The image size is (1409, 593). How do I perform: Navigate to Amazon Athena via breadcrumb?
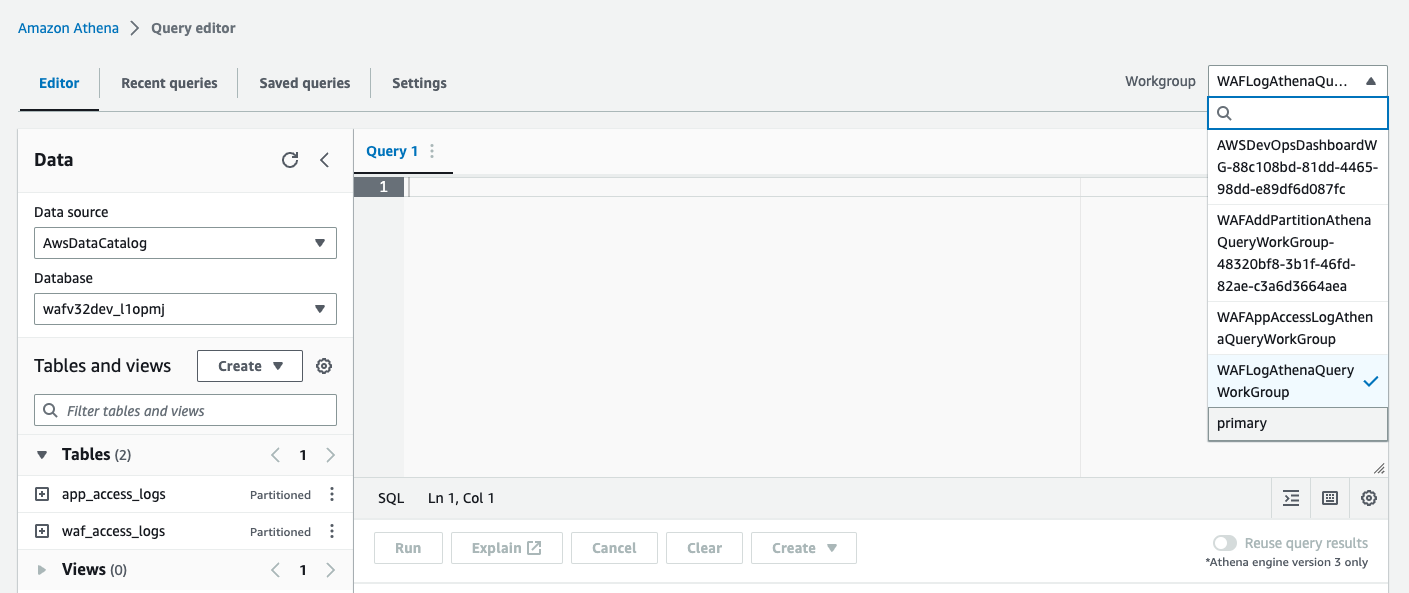tap(67, 27)
